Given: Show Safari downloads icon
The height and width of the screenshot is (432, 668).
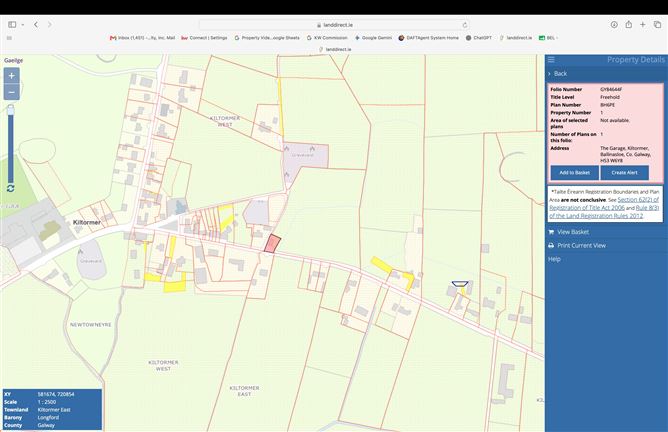Looking at the screenshot, I should [614, 25].
